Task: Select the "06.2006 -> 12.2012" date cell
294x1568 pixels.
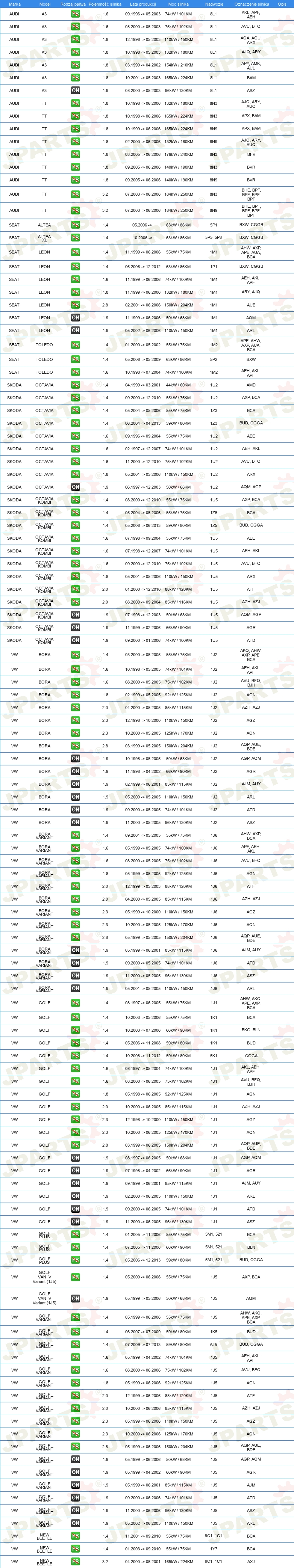Action: (x=143, y=267)
